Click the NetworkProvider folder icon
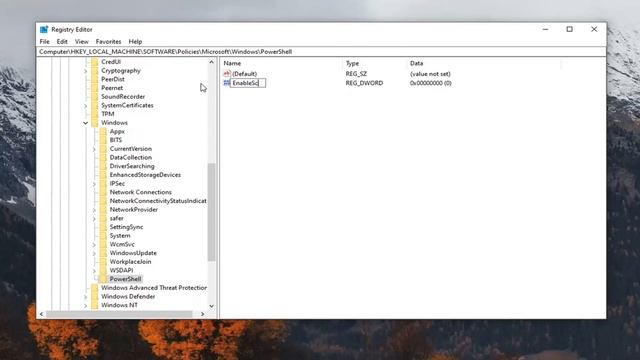This screenshot has height=360, width=640. point(103,210)
